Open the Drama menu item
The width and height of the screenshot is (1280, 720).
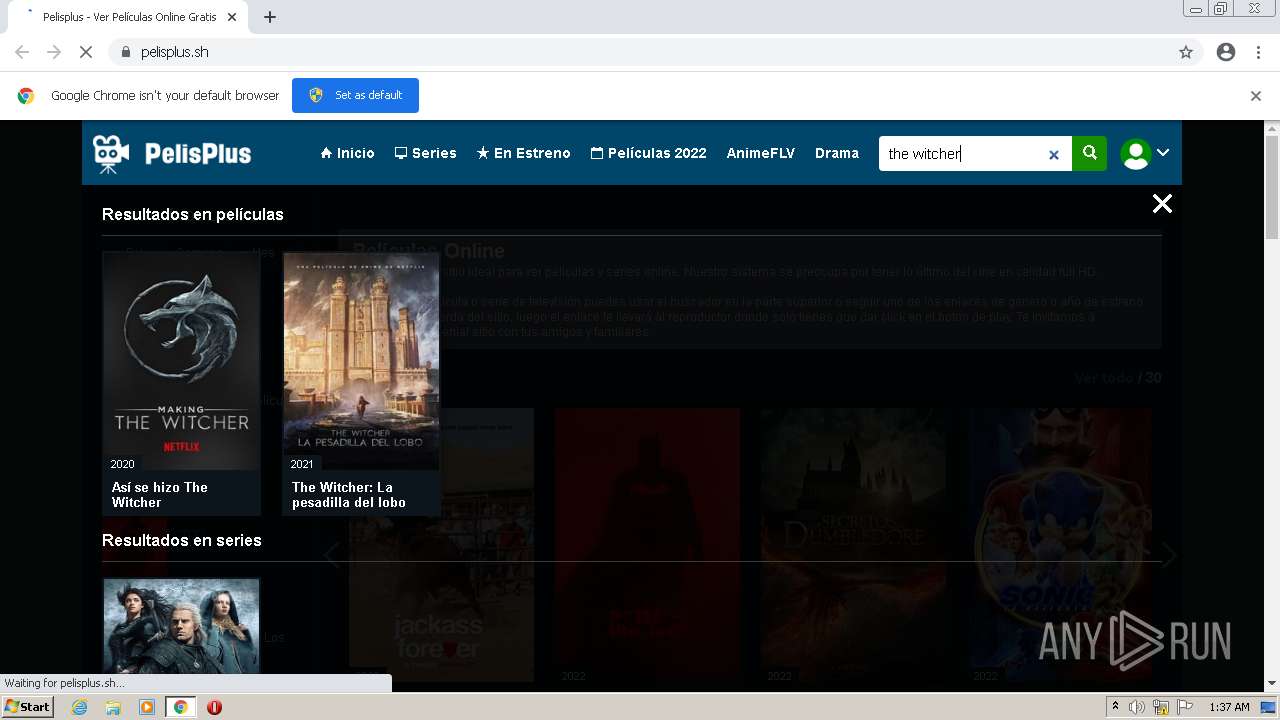pyautogui.click(x=836, y=153)
